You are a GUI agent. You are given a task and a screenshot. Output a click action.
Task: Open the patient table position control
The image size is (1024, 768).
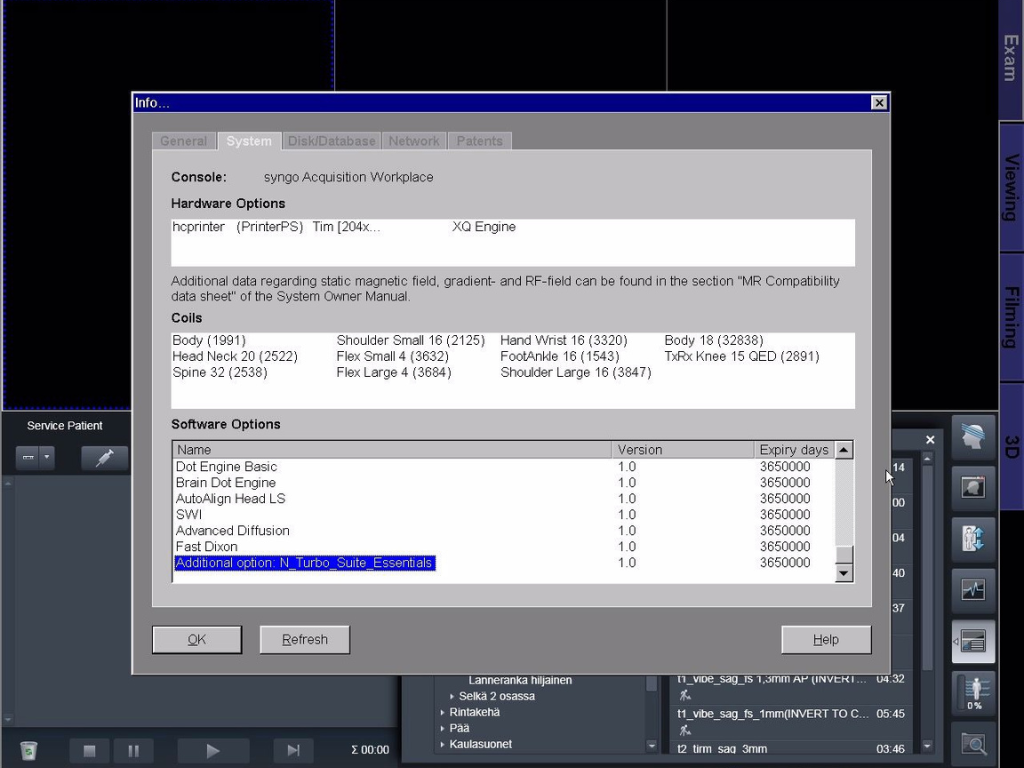coord(973,539)
